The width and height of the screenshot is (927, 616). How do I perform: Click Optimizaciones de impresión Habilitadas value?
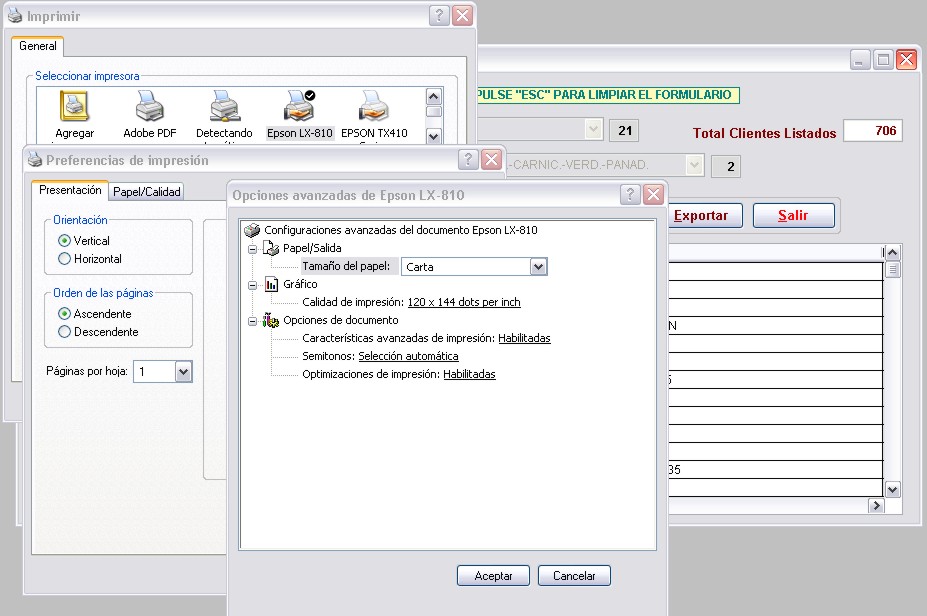click(x=469, y=374)
